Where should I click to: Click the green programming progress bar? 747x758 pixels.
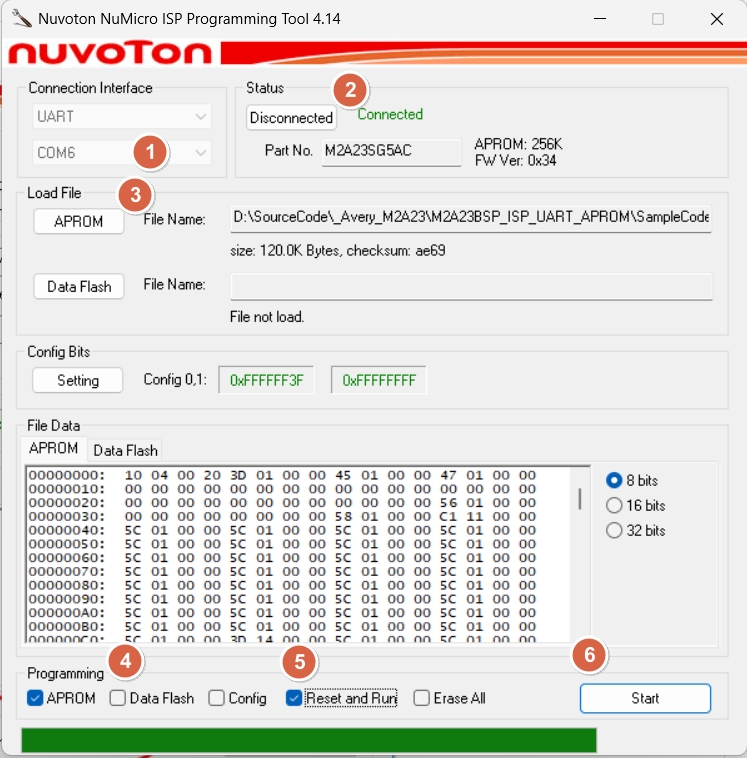pyautogui.click(x=308, y=740)
